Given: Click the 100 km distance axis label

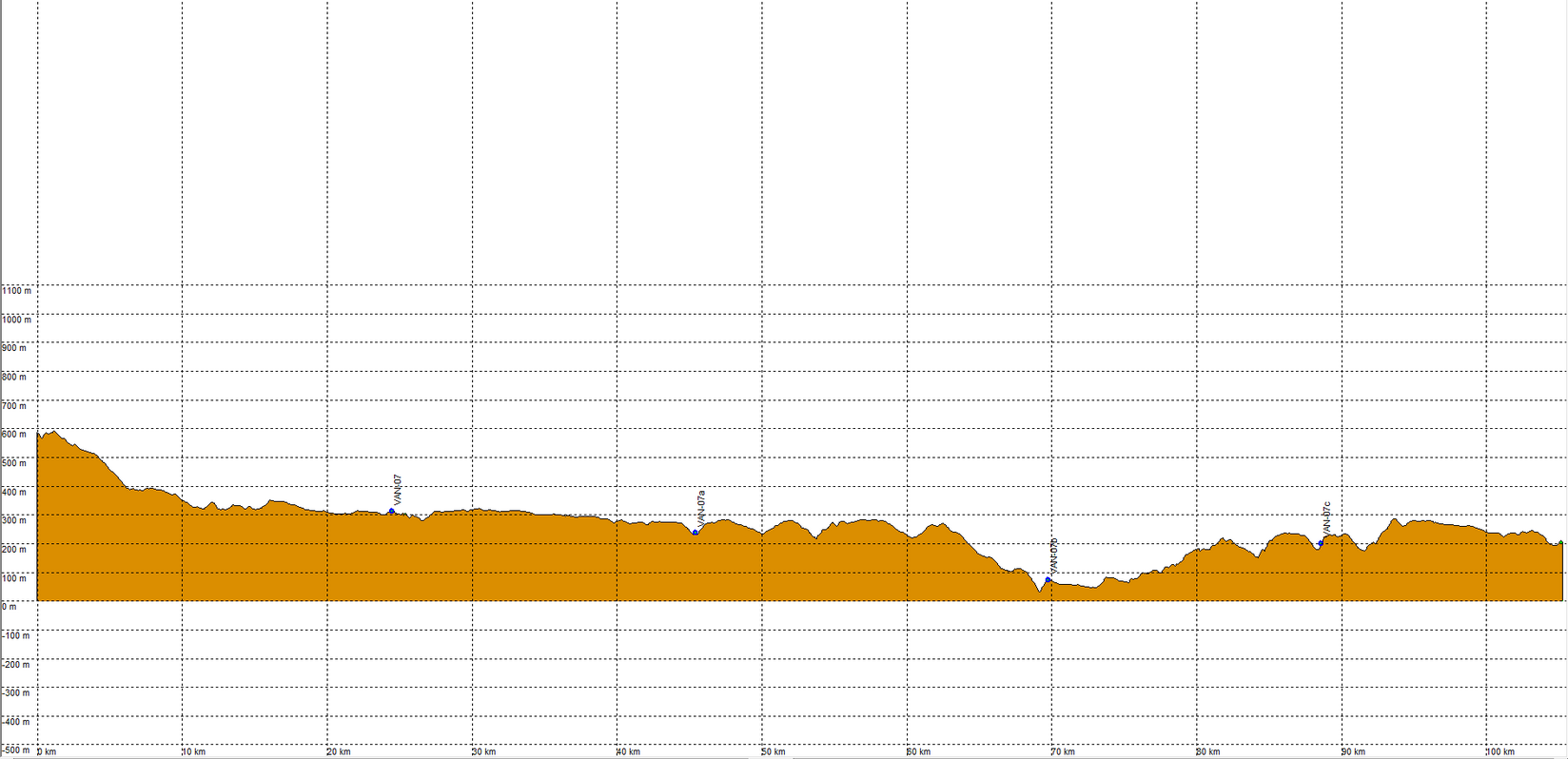Looking at the screenshot, I should [x=1500, y=752].
